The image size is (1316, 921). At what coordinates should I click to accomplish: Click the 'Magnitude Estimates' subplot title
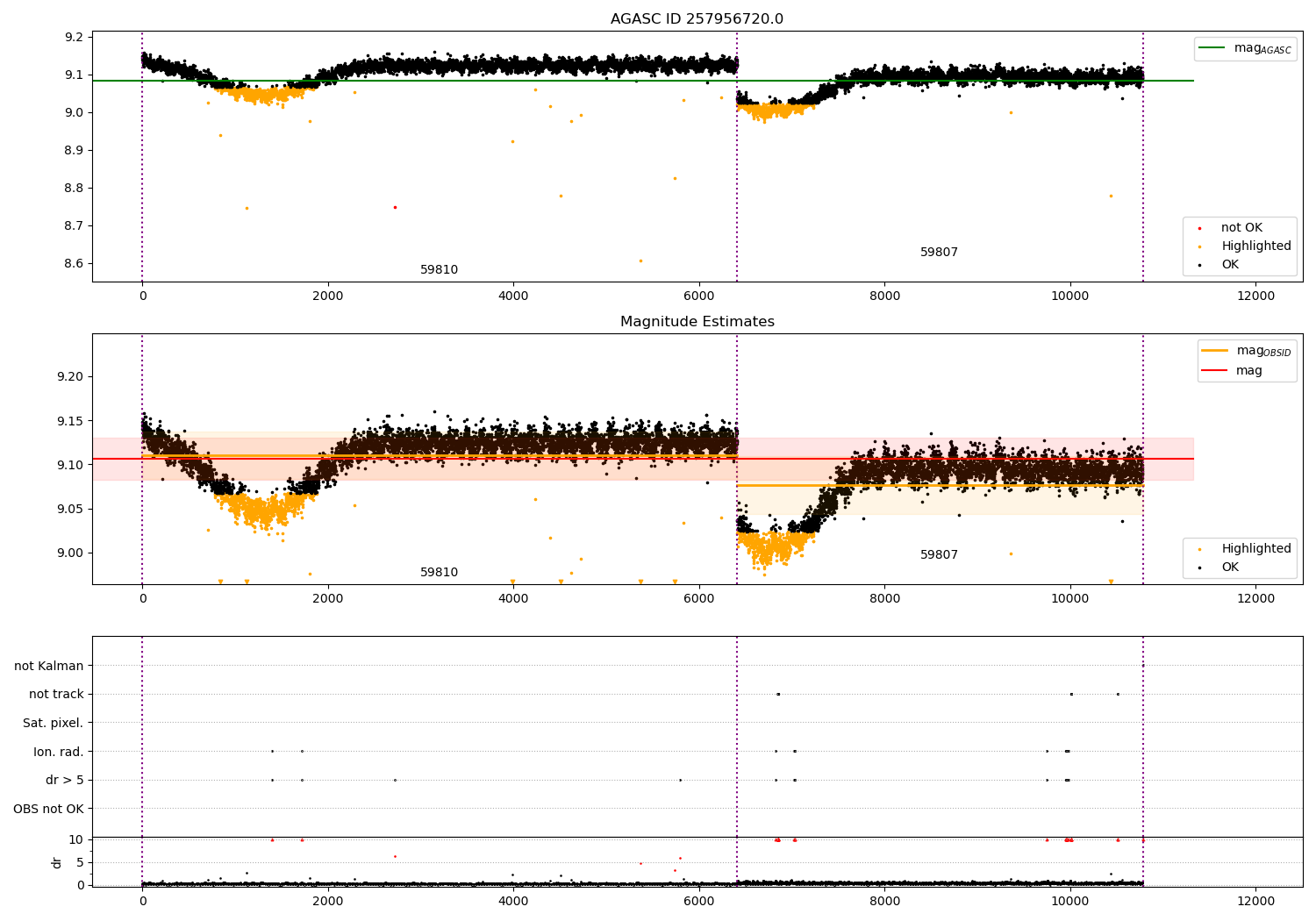pos(697,322)
